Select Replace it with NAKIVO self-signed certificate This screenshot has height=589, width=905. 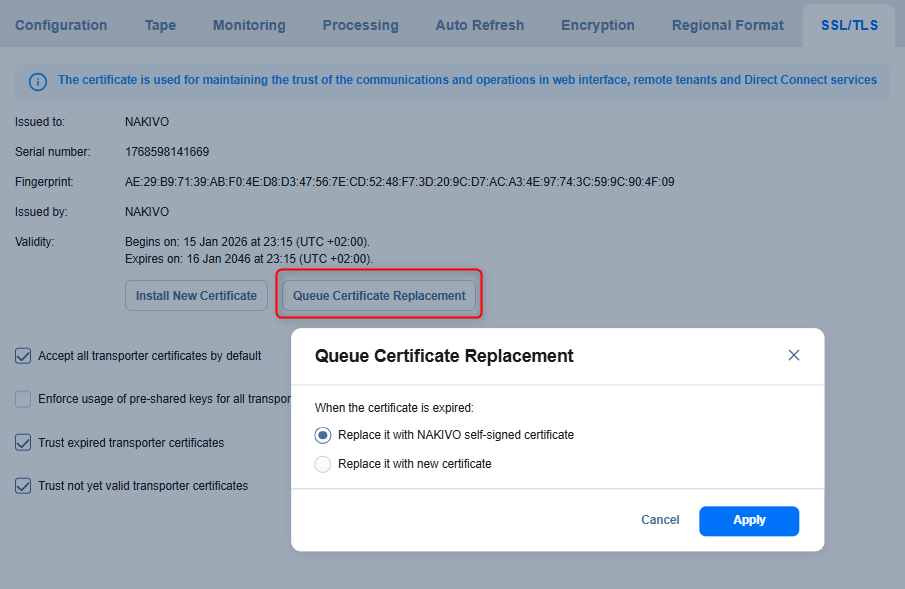click(323, 435)
